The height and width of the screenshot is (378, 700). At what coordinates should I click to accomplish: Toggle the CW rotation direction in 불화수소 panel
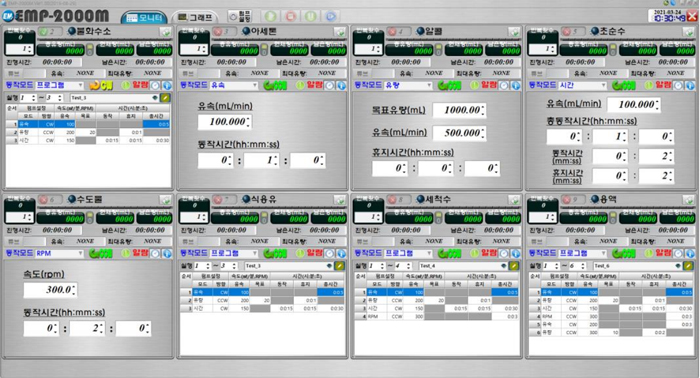[x=101, y=85]
